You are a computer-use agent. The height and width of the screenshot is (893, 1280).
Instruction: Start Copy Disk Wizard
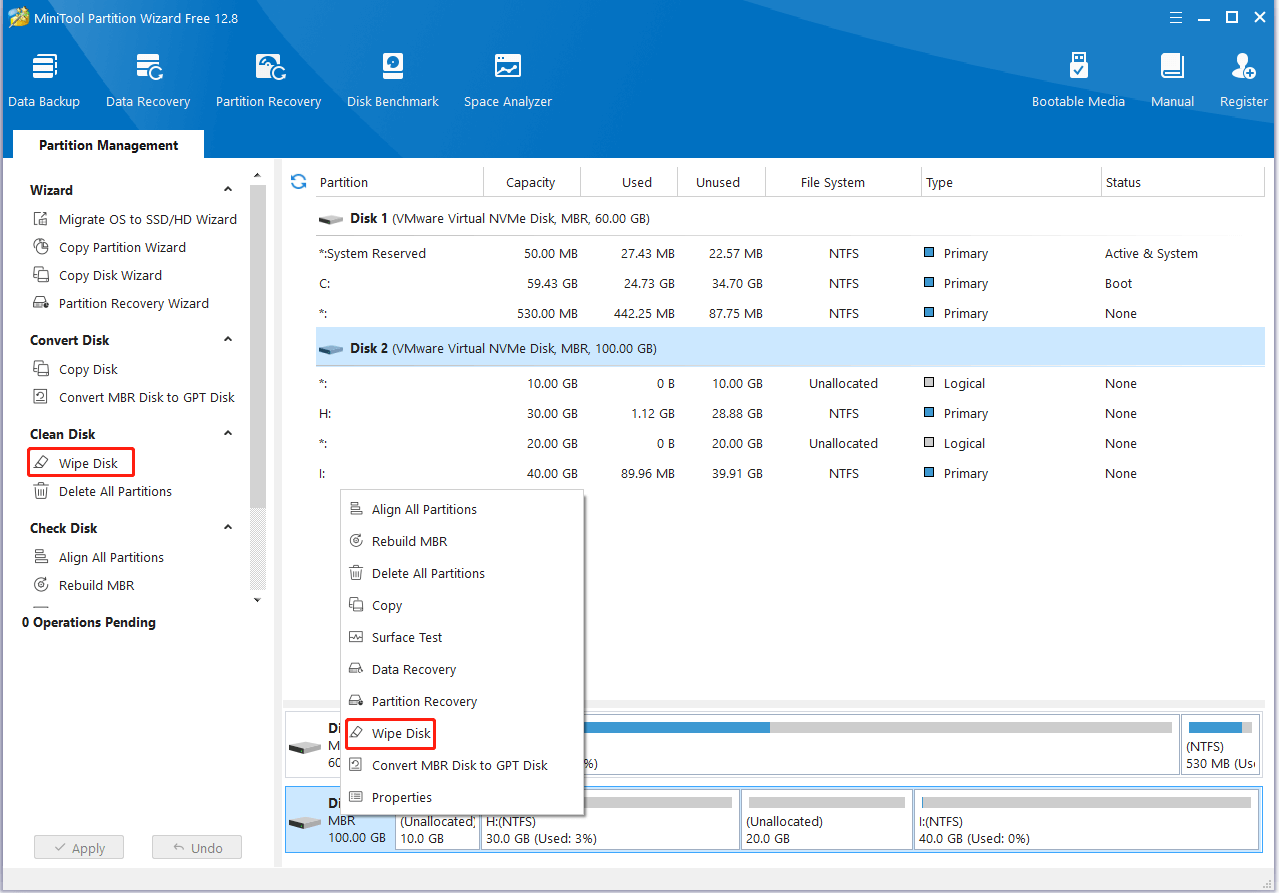97,275
